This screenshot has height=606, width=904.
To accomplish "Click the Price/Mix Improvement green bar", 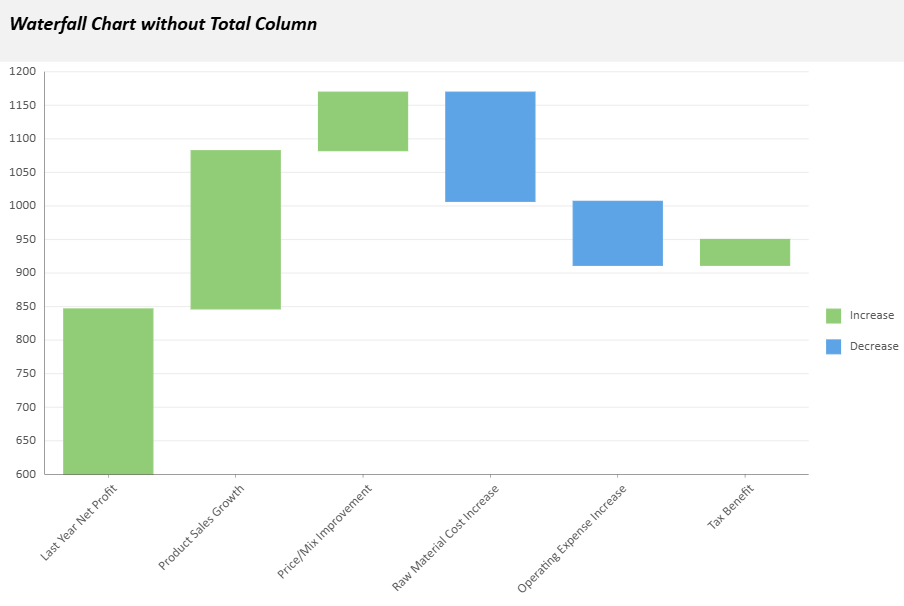I will 363,121.
